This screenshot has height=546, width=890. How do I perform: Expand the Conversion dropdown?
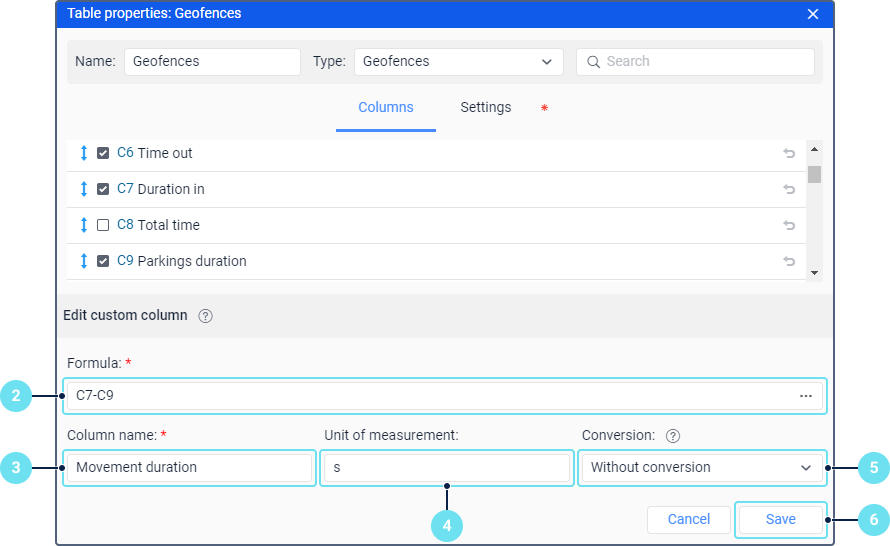[x=701, y=467]
